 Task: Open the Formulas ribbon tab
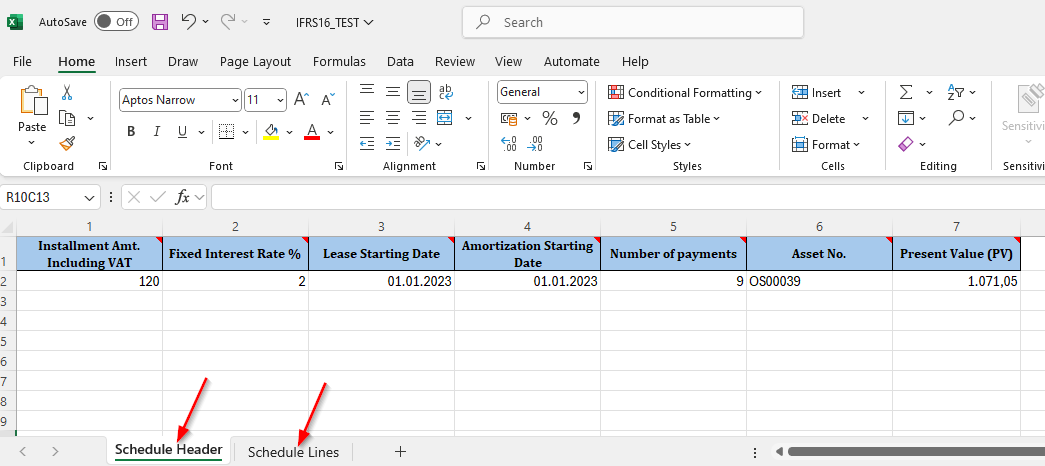[339, 61]
